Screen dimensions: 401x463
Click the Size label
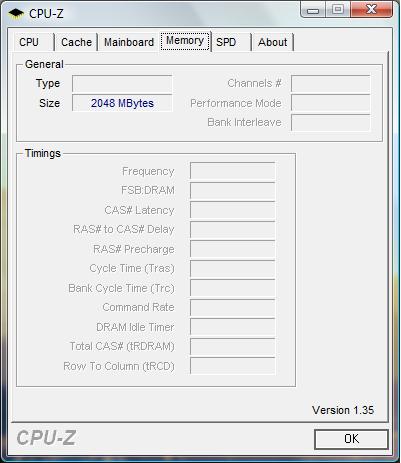click(x=49, y=103)
